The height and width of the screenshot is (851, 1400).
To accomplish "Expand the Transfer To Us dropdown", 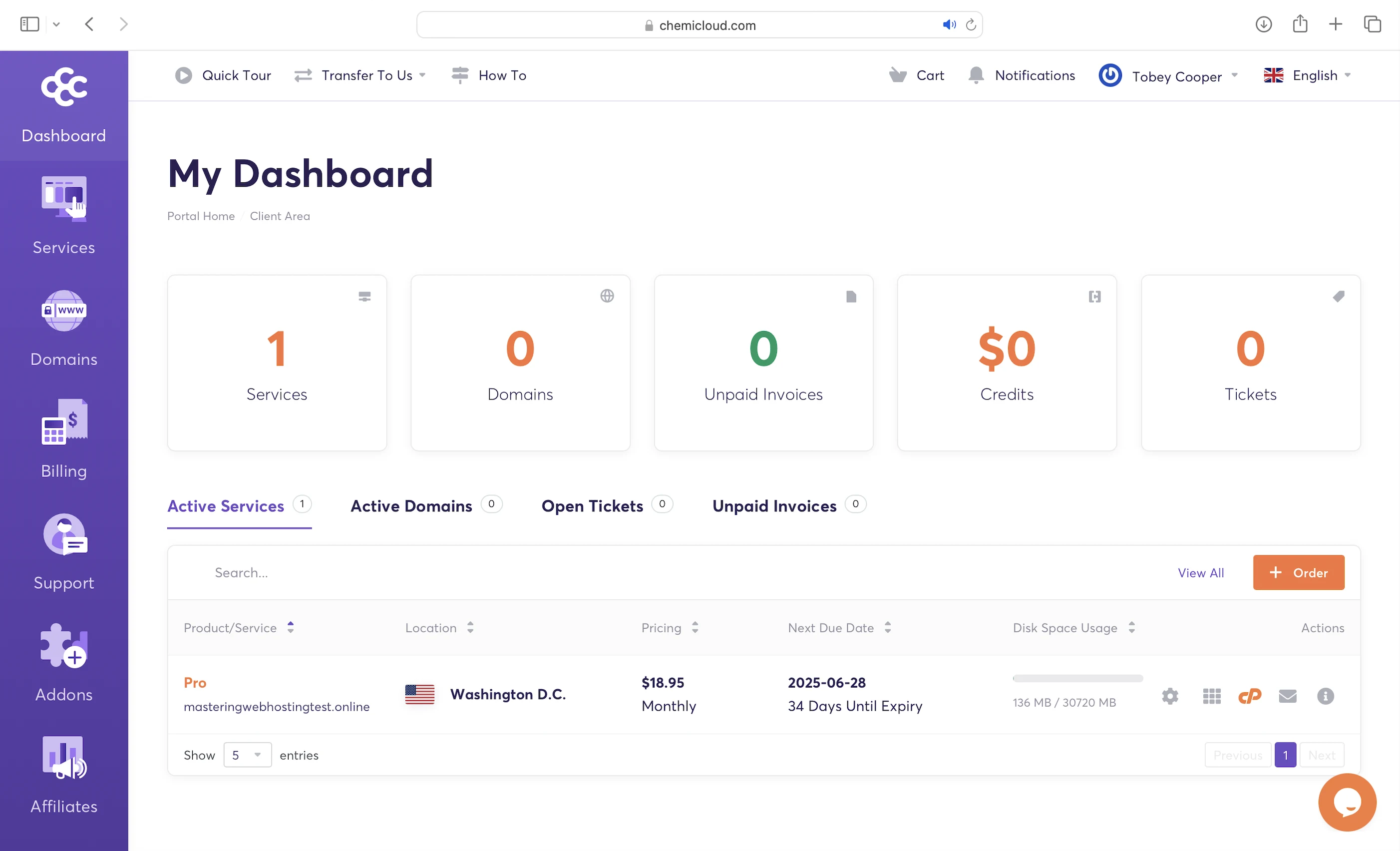I will 360,75.
